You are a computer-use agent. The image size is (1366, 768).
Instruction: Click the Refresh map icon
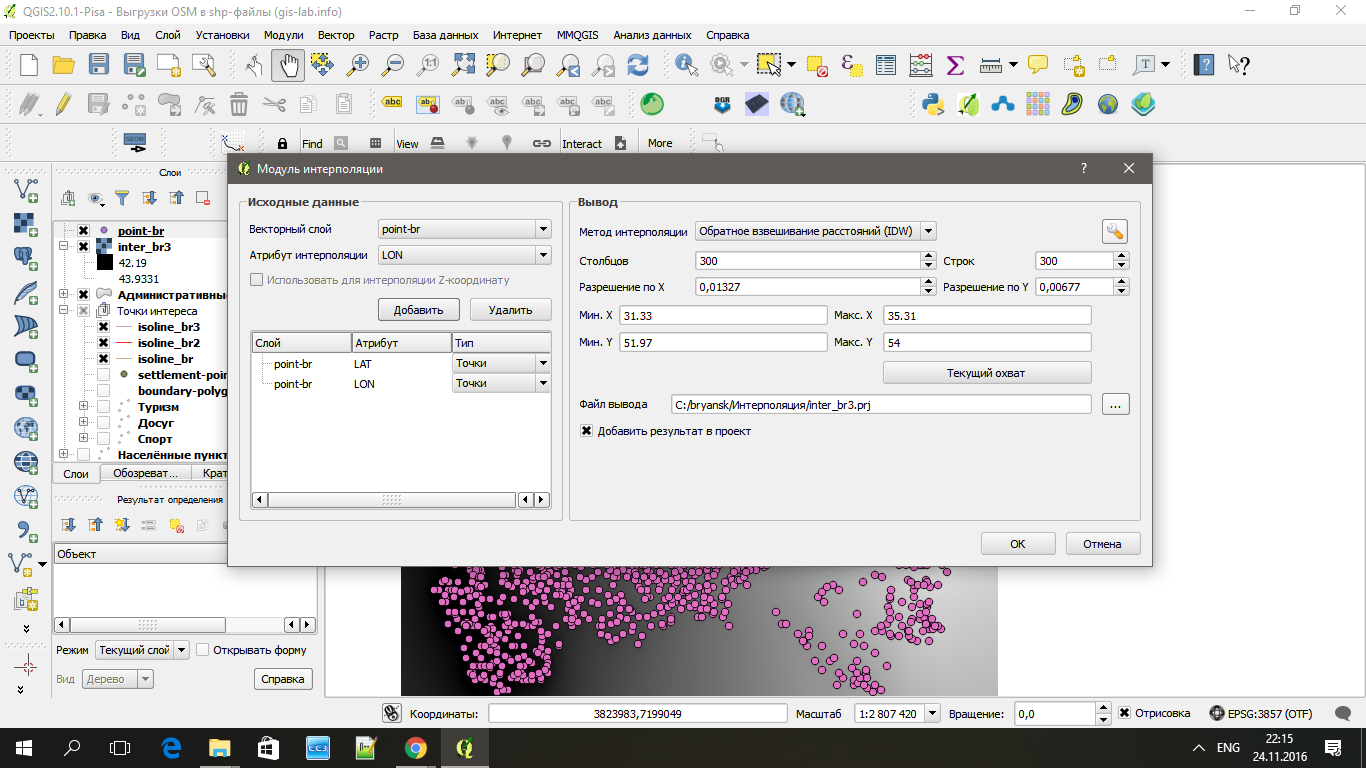pos(637,65)
